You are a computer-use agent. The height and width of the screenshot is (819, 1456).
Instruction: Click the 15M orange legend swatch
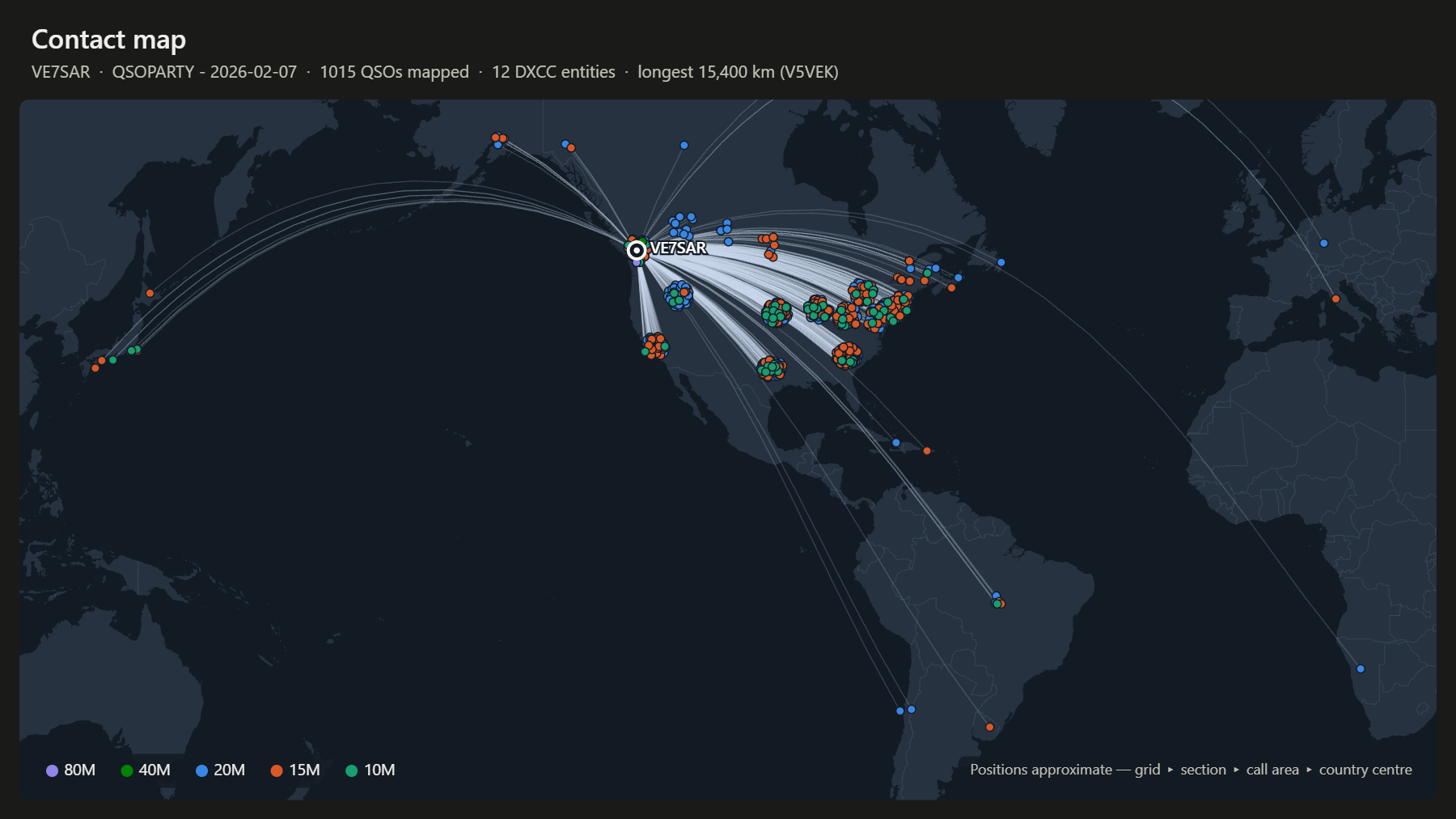(x=277, y=770)
